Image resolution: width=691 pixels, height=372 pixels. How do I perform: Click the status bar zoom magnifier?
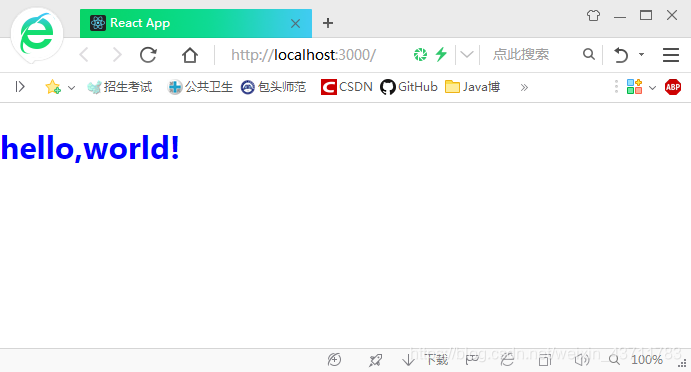(614, 360)
